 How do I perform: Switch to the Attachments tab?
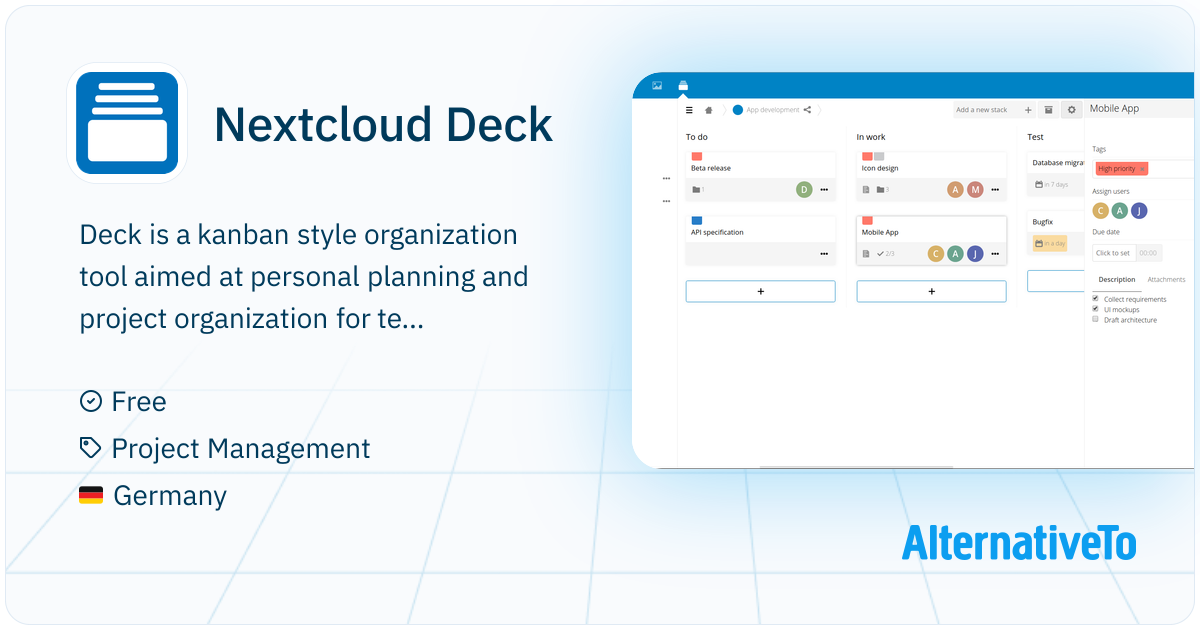tap(1166, 280)
